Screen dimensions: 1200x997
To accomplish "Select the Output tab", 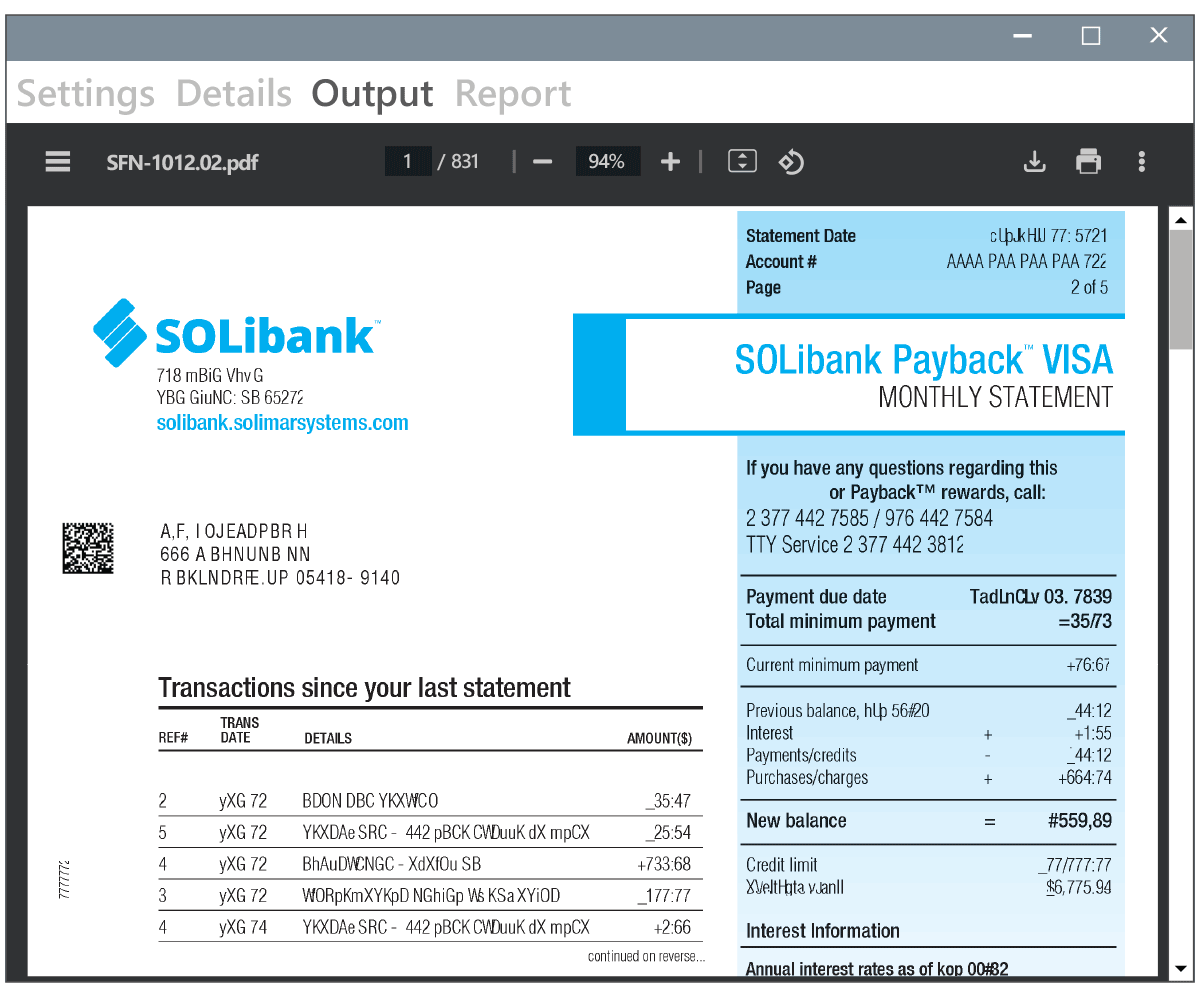I will 372,94.
